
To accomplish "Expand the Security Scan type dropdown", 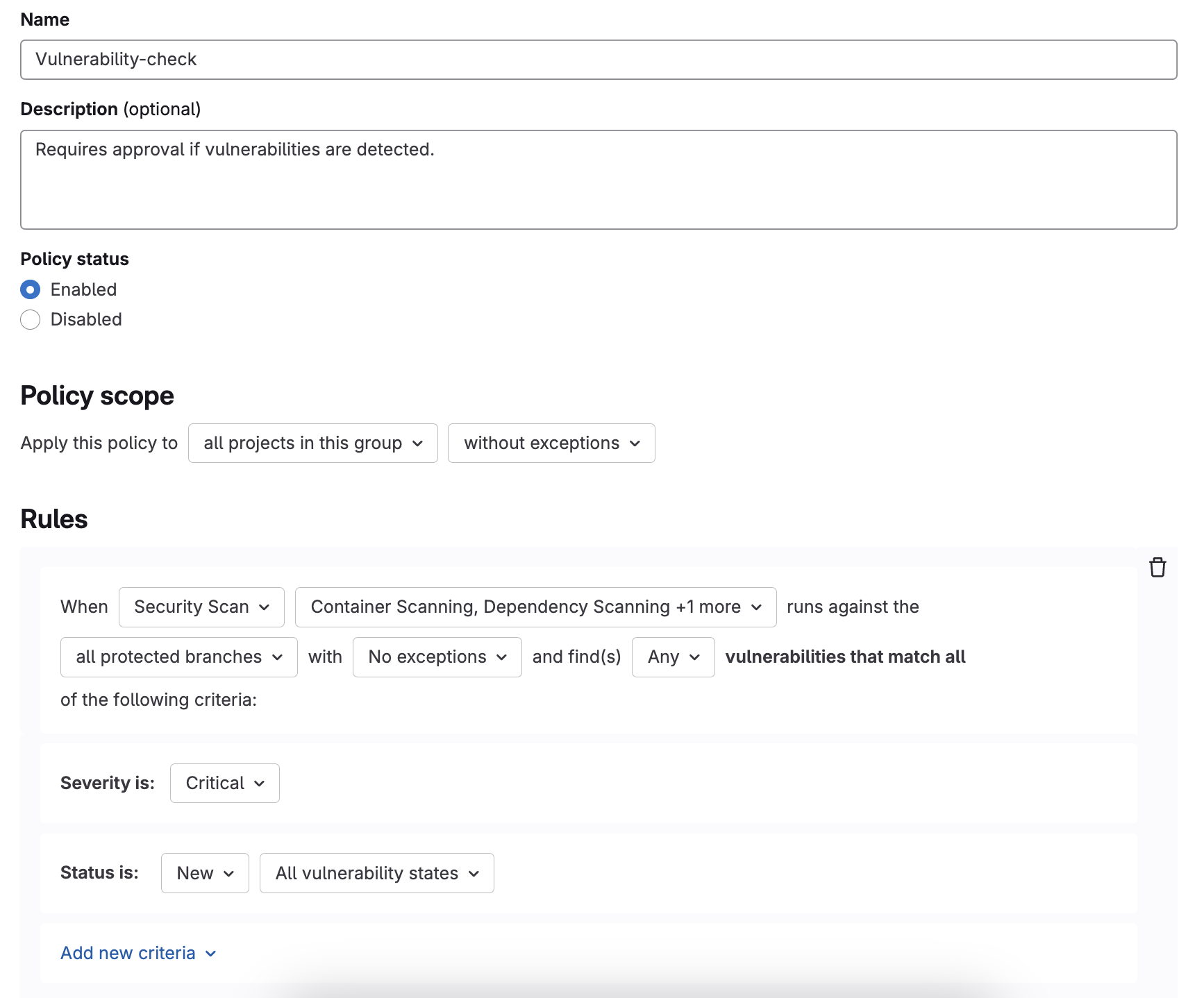I will (201, 607).
